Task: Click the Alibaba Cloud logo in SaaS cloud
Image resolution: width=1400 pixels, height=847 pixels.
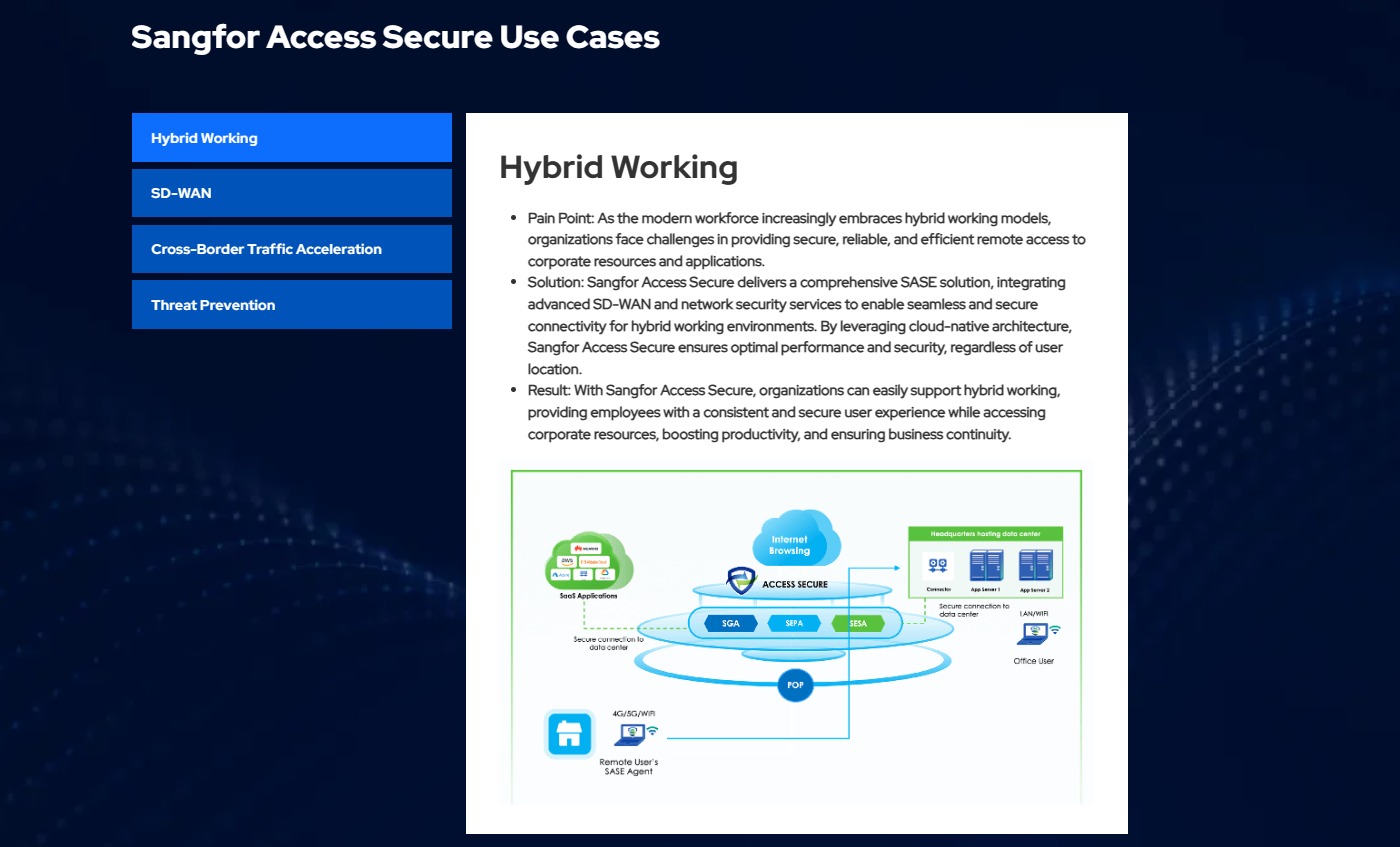Action: pos(594,562)
